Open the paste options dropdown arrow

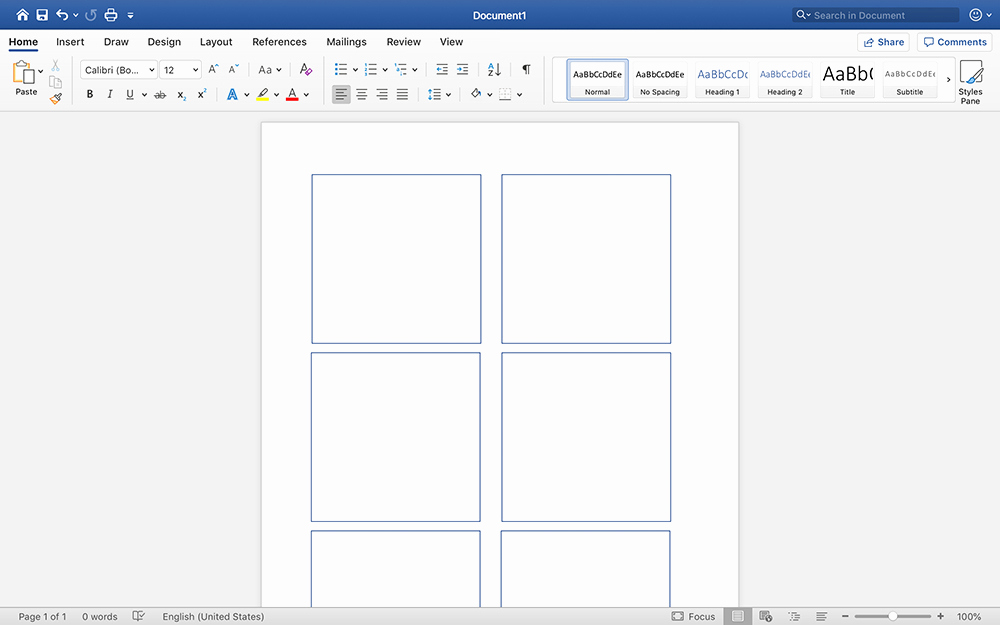click(x=41, y=71)
